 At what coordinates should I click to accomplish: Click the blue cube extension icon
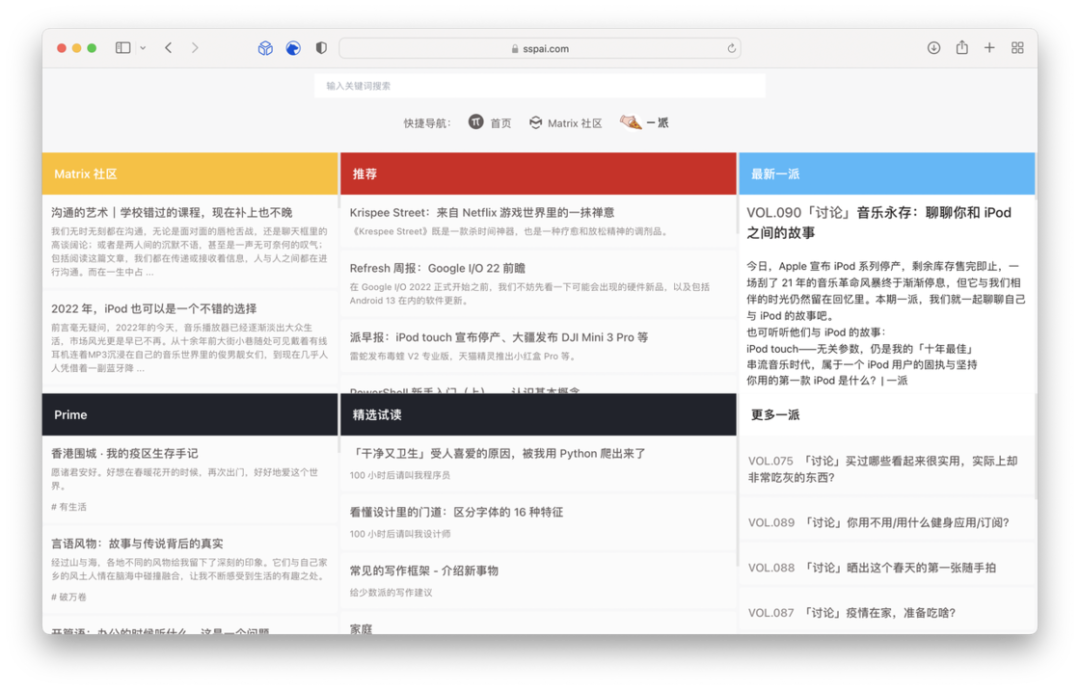point(265,48)
